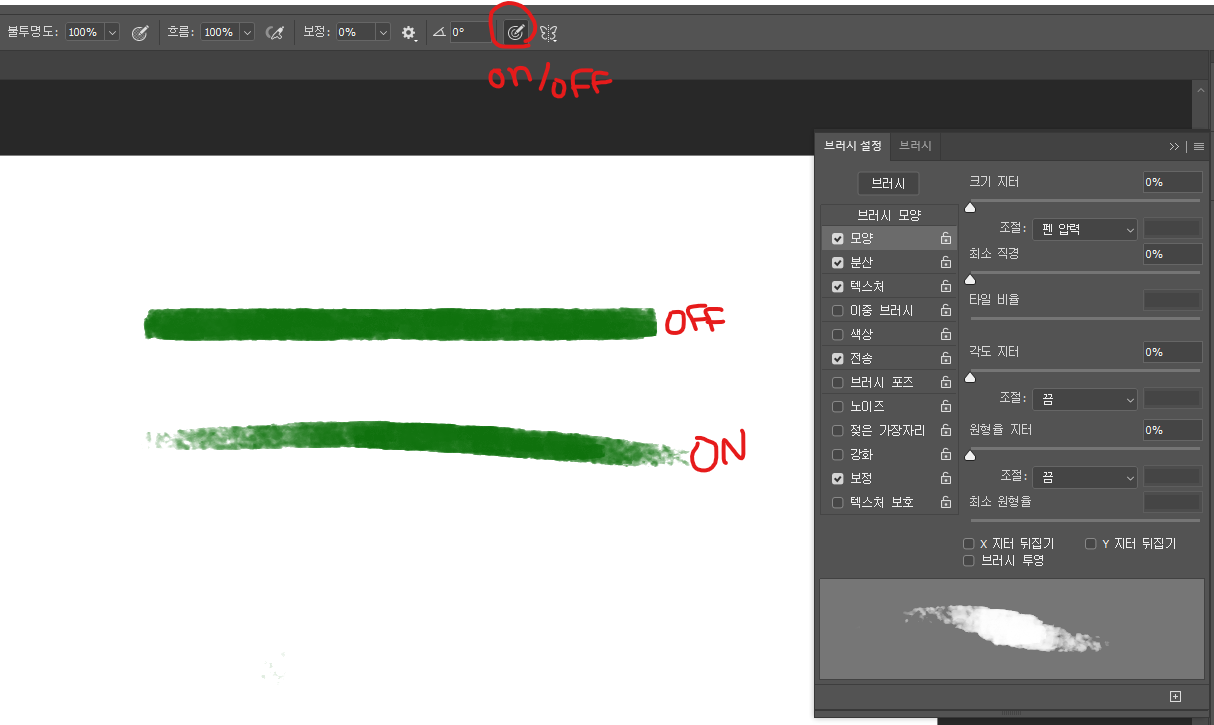This screenshot has height=725, width=1214.
Task: Collapse panel with the >> icon
Action: 1174,146
